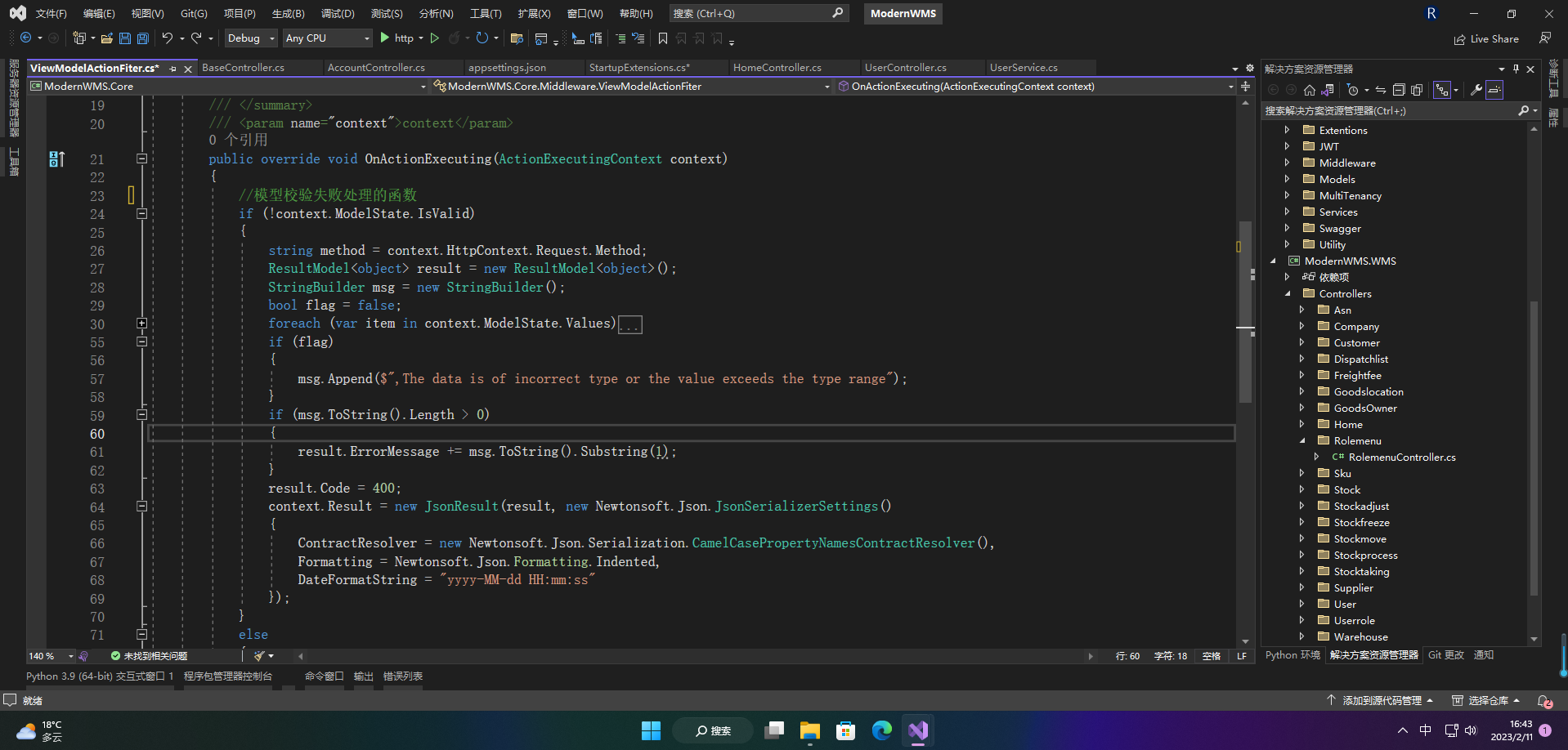Switch to the UserService.cs tab

(1024, 68)
